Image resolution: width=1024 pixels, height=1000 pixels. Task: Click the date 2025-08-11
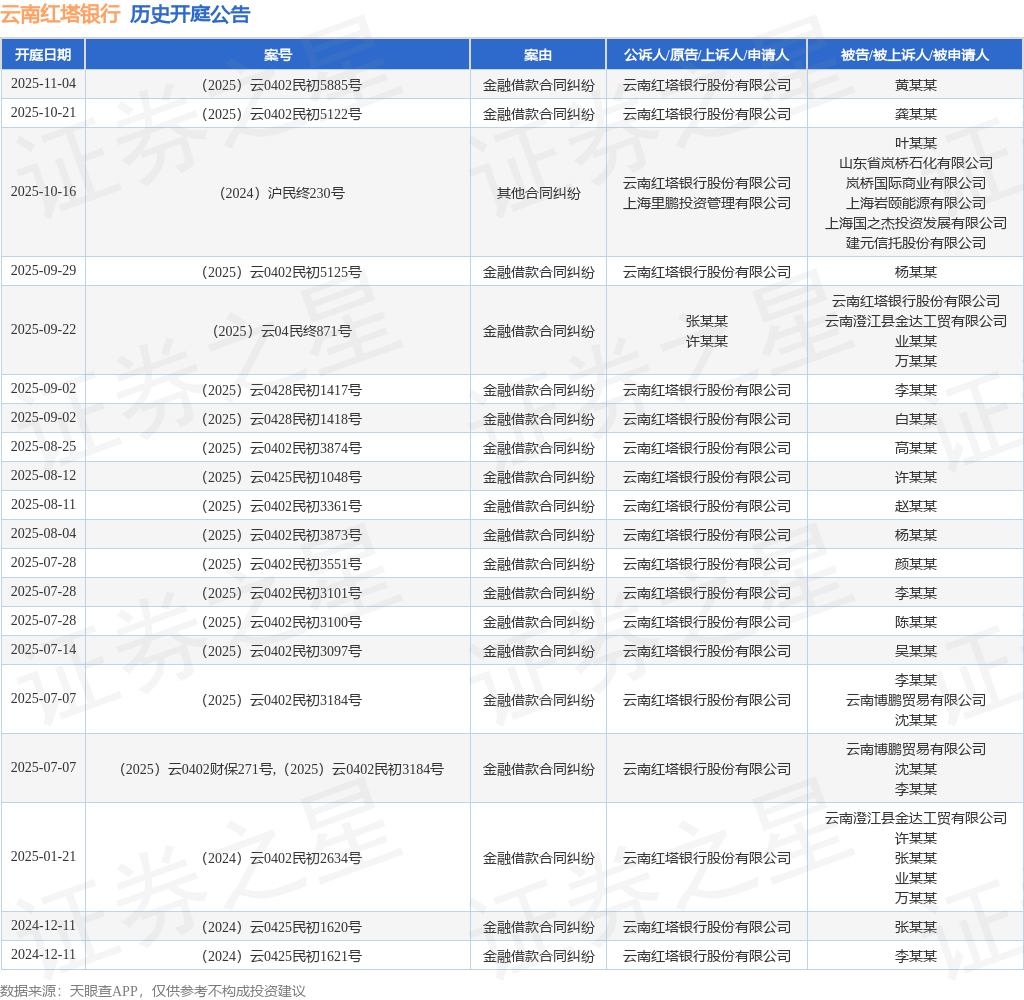click(x=43, y=504)
